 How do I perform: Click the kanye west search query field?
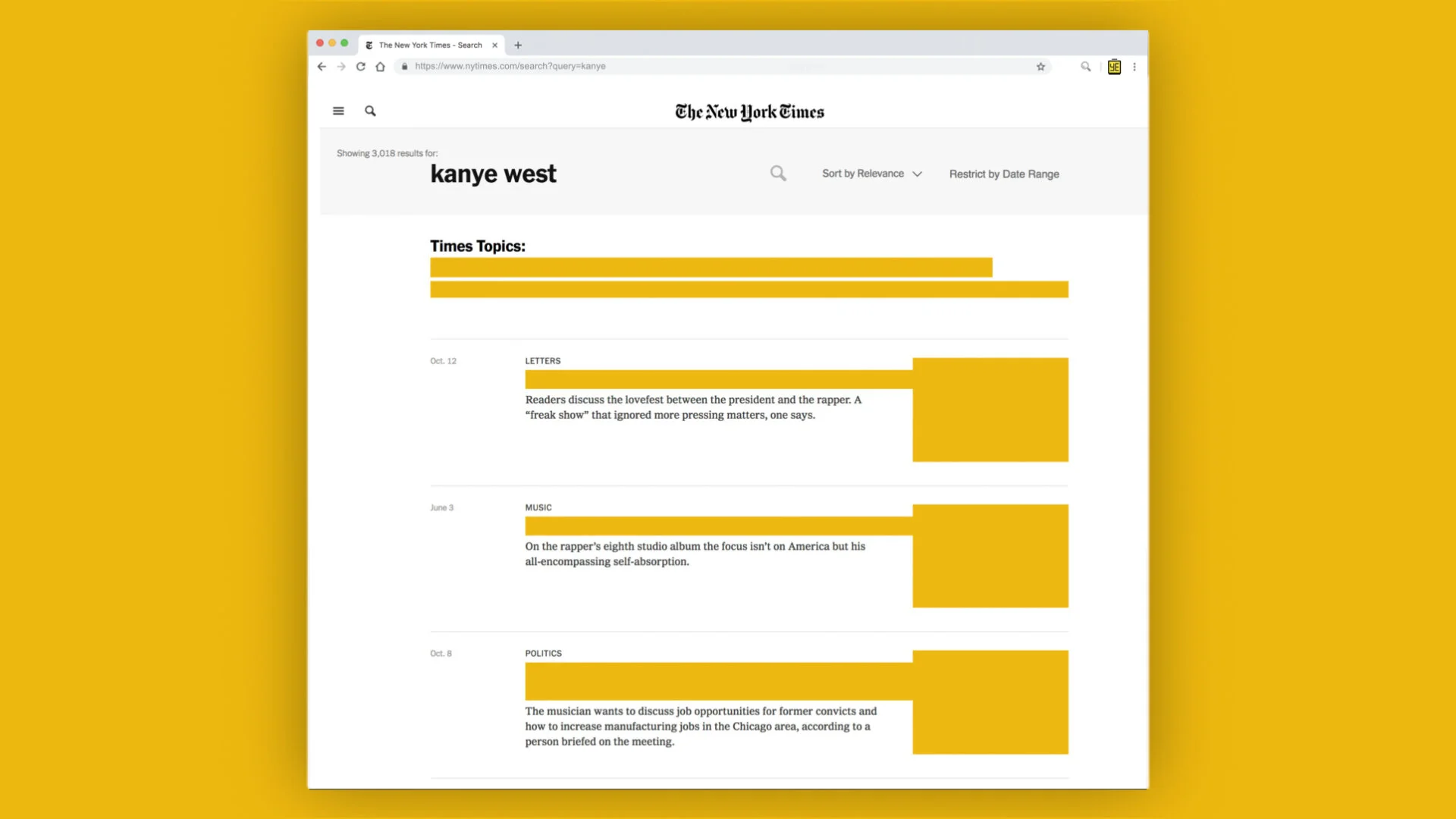494,174
